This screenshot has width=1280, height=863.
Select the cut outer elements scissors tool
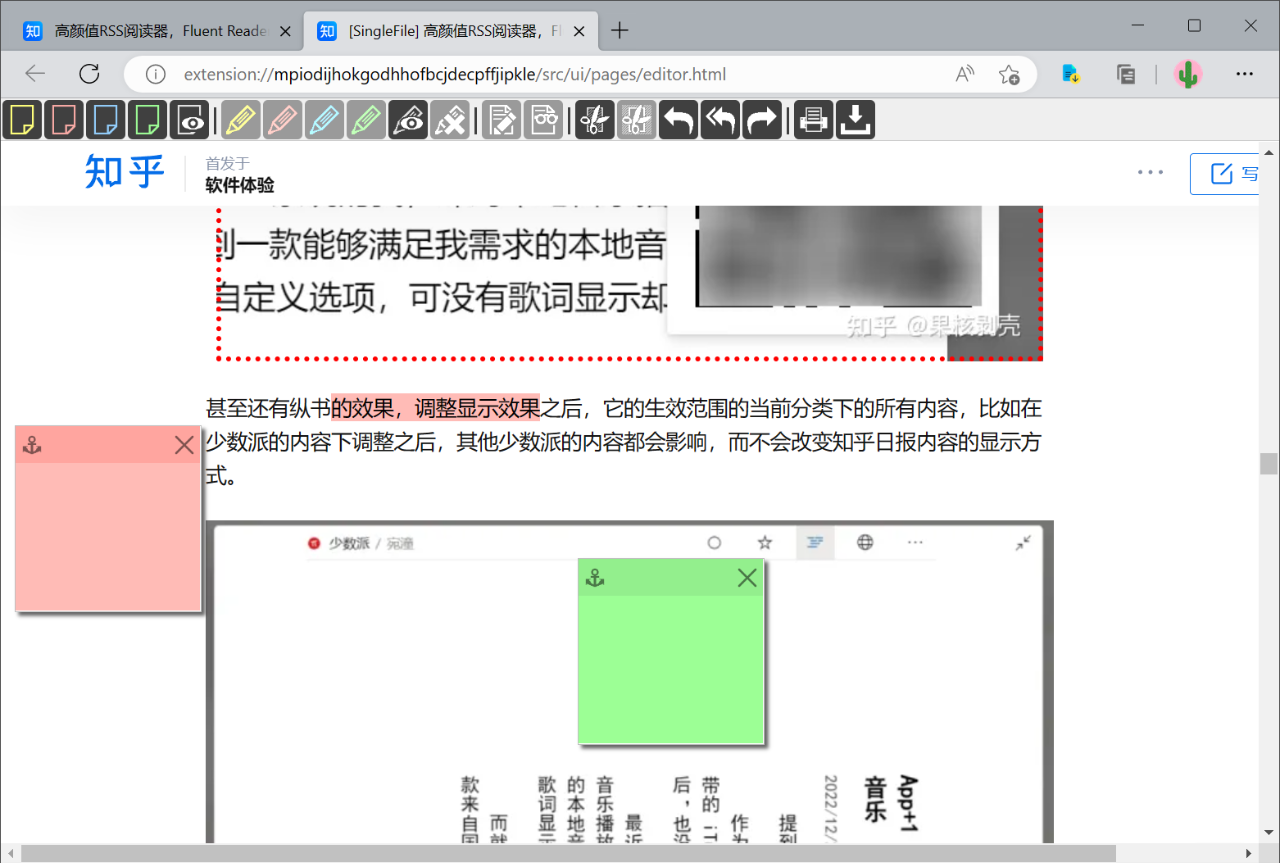pos(637,120)
